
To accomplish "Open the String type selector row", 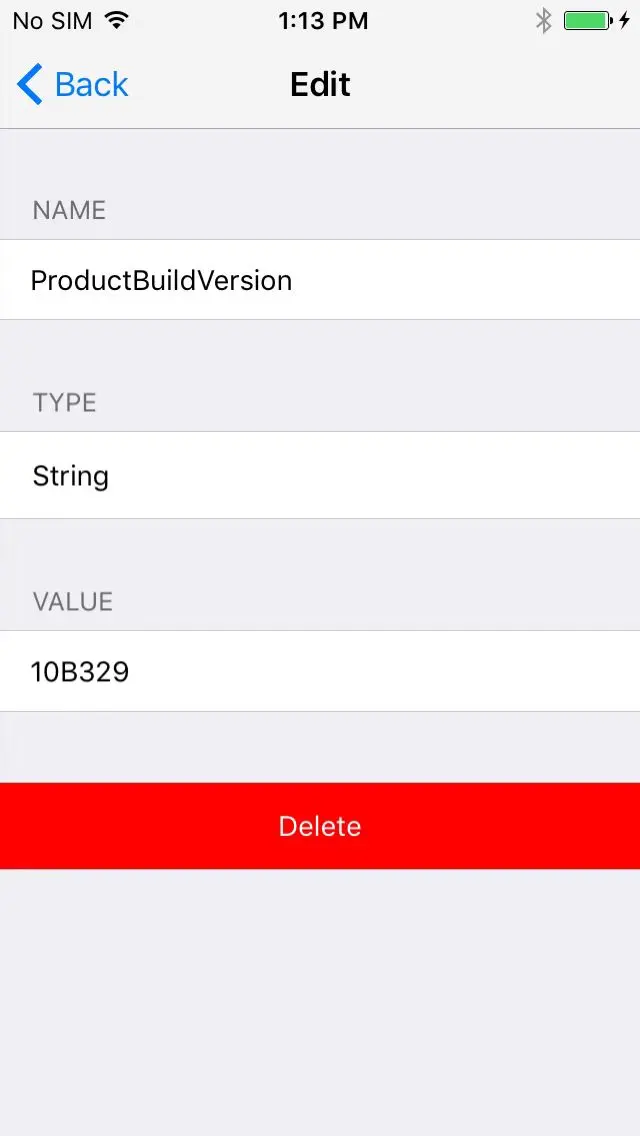I will tap(320, 475).
